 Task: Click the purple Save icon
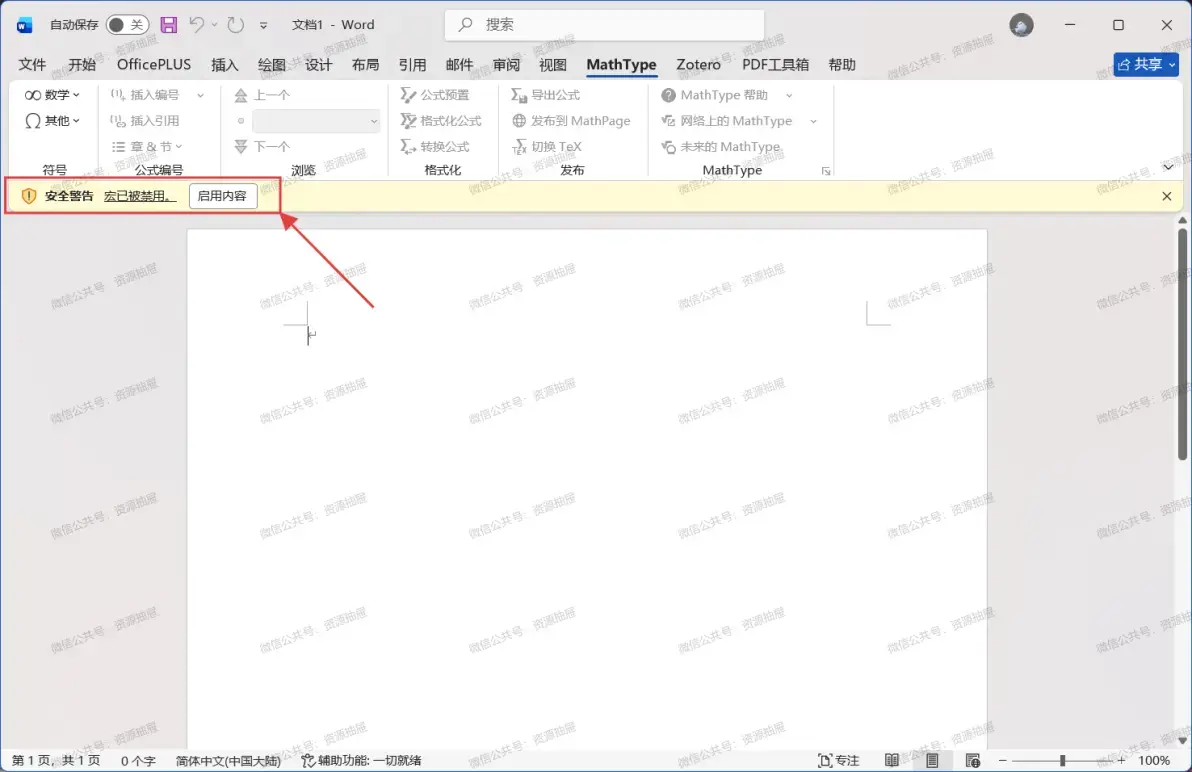coord(169,25)
